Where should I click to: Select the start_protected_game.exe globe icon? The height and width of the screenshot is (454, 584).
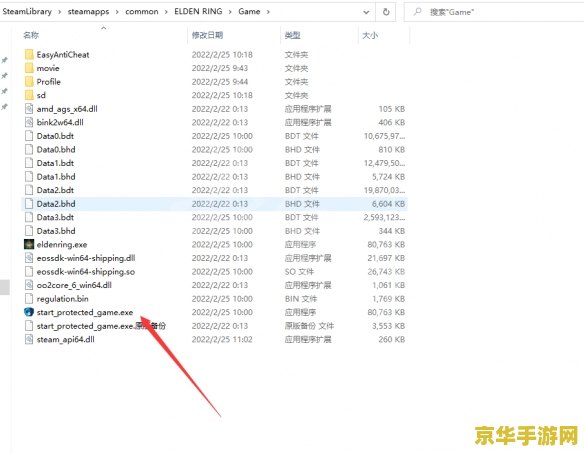click(29, 312)
